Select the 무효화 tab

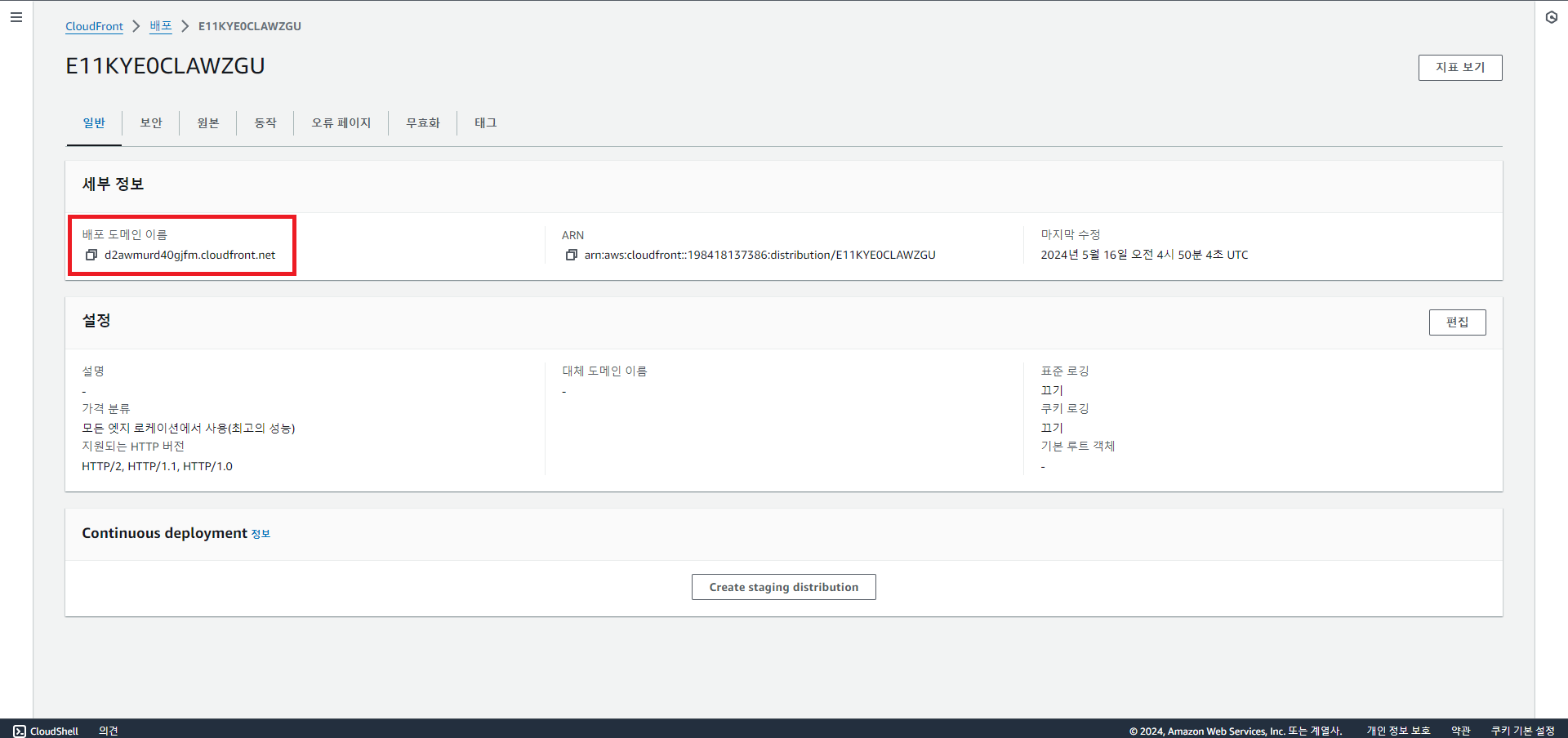click(423, 122)
